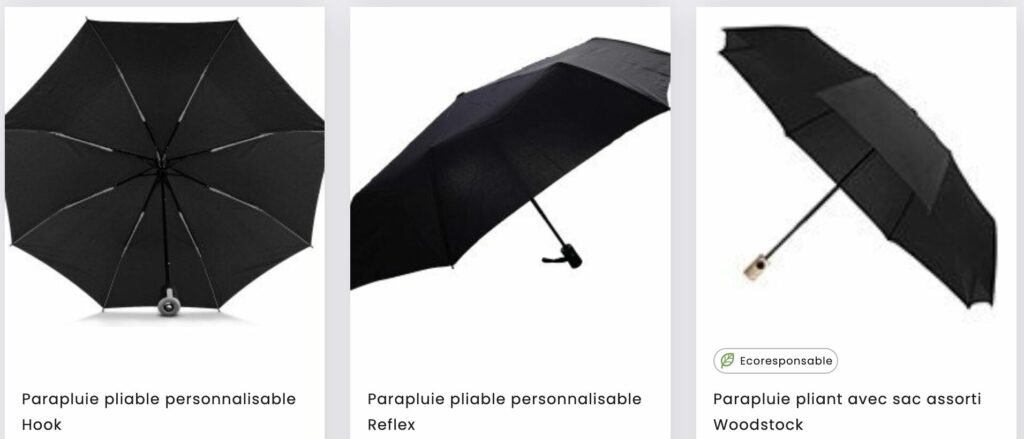1024x439 pixels.
Task: Click the word 'Woodstock' in the third title
Action: tap(758, 425)
